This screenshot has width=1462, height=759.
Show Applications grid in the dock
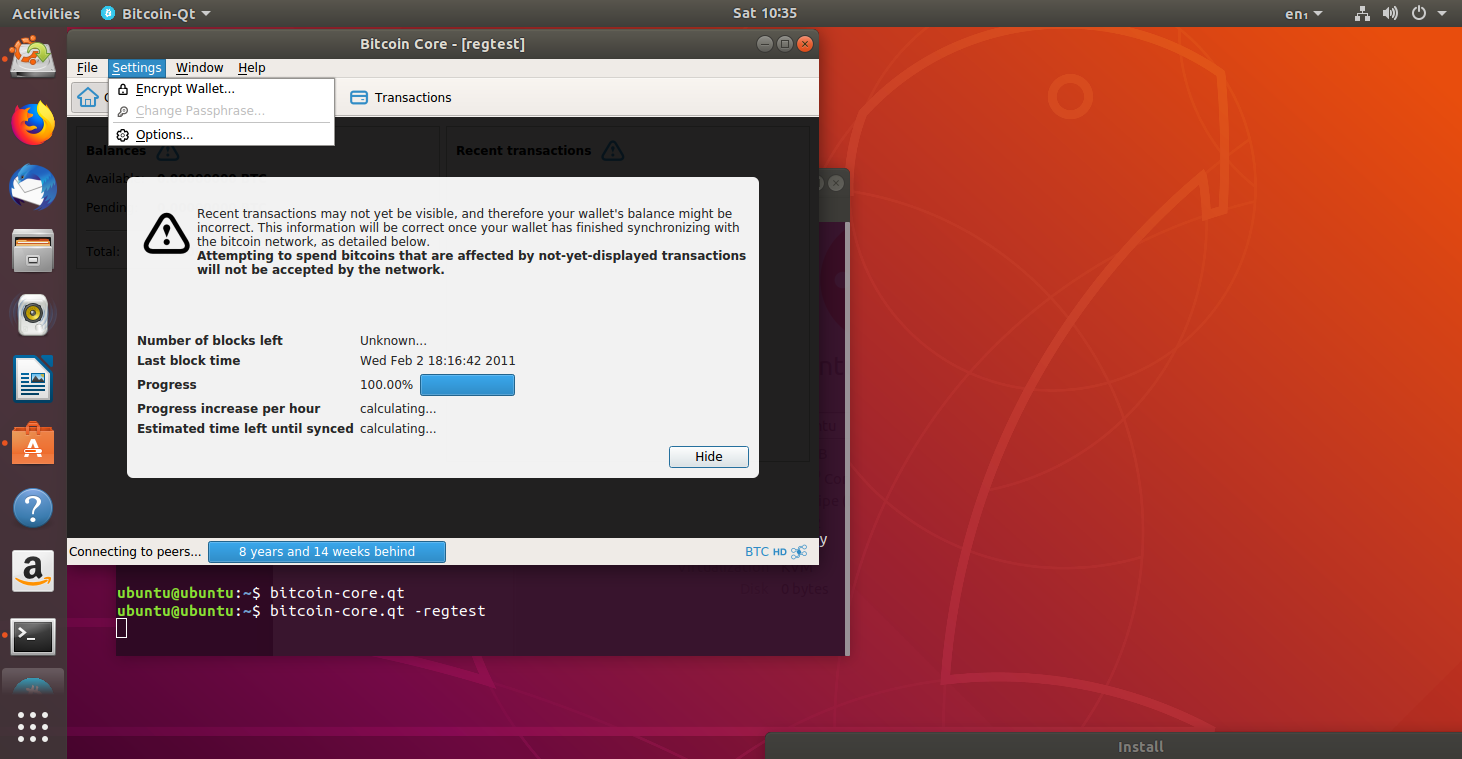click(x=33, y=727)
